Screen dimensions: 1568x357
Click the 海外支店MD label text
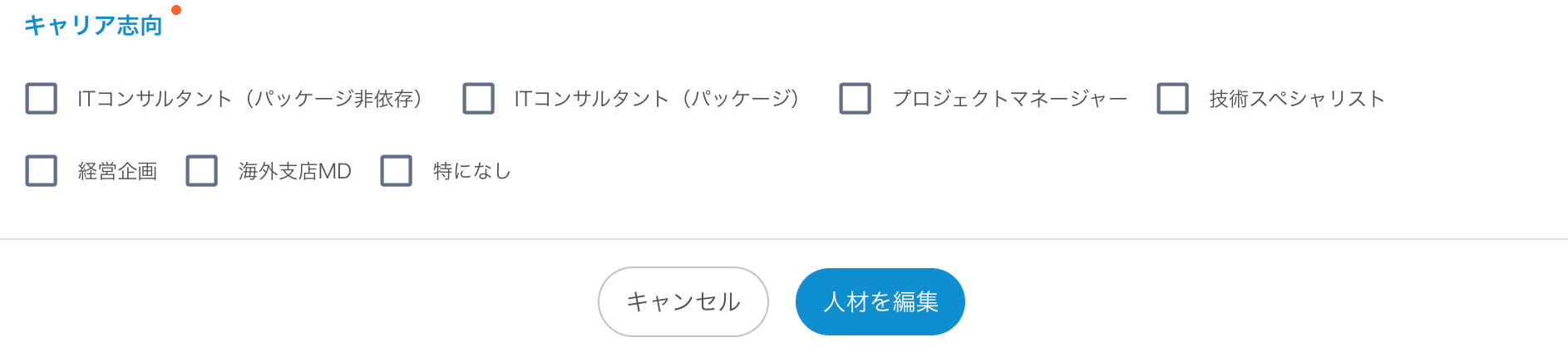pyautogui.click(x=294, y=172)
